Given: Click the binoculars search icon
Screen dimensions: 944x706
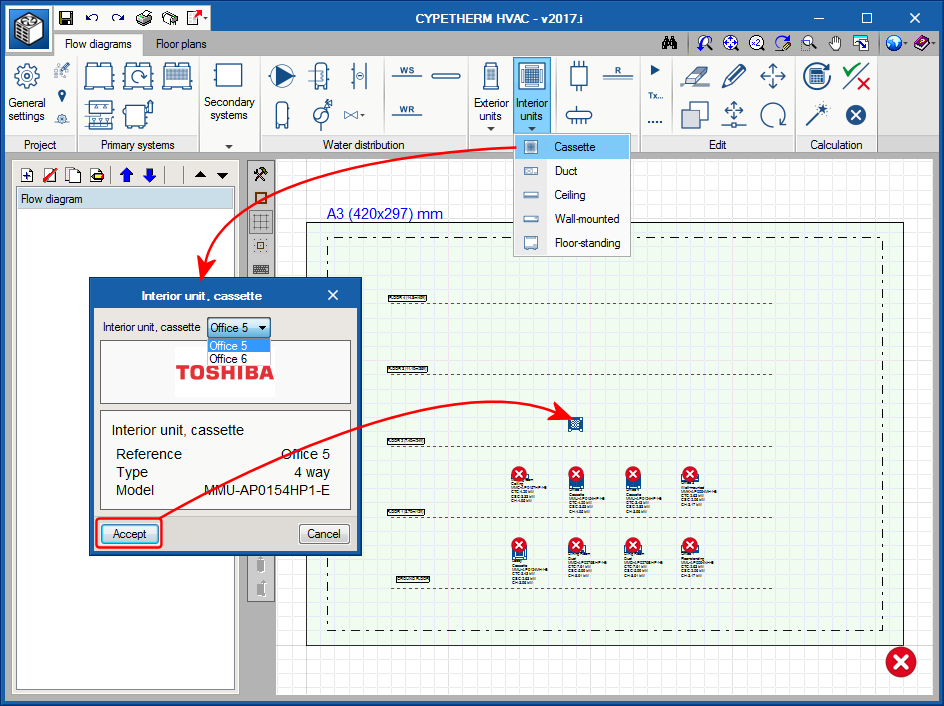Looking at the screenshot, I should [x=670, y=44].
